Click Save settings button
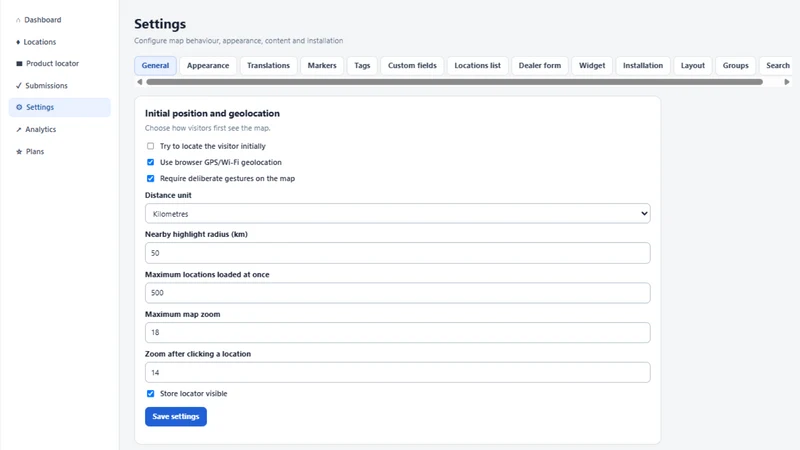Image resolution: width=800 pixels, height=450 pixels. (x=176, y=416)
